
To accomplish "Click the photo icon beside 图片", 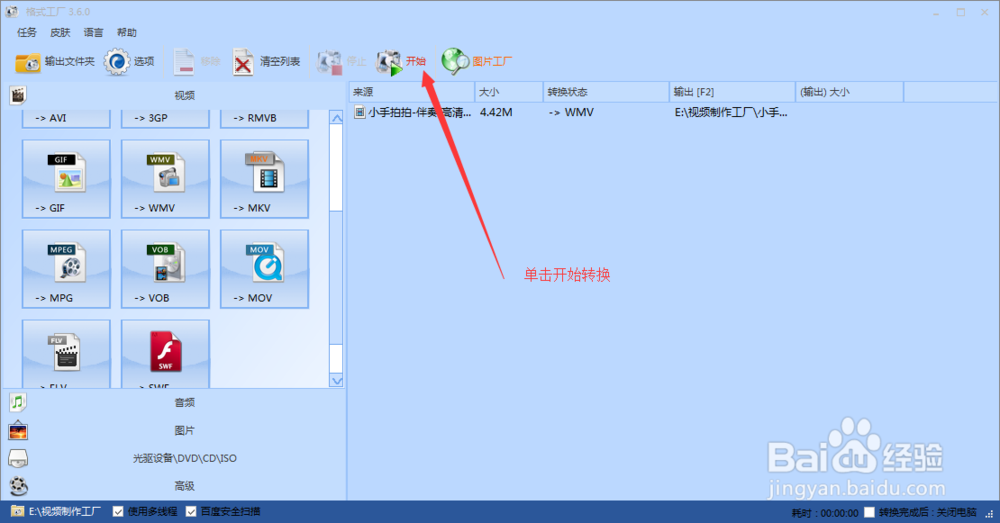I will [x=18, y=431].
